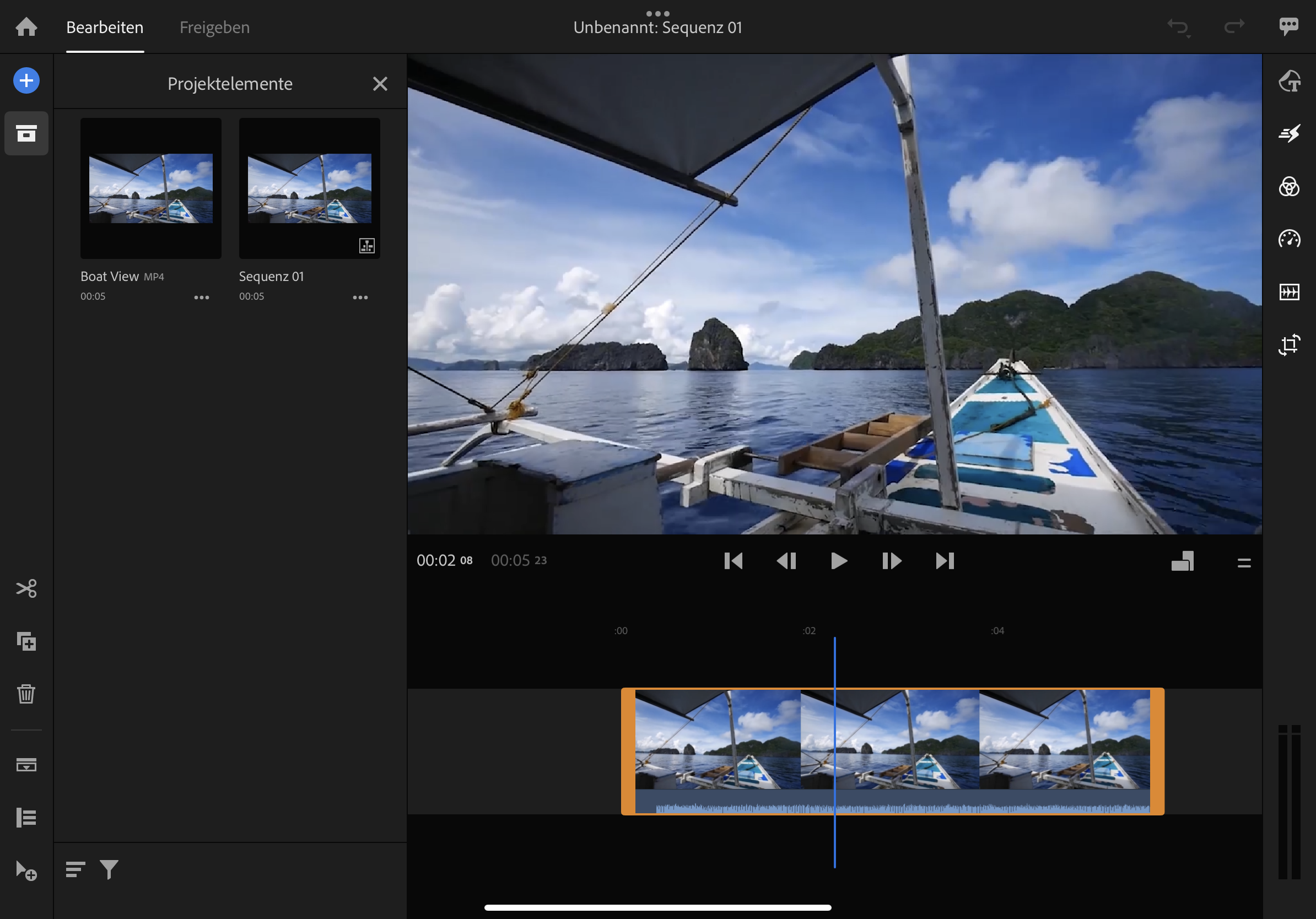Toggle the track expand view icon
Screen dimensions: 1316x919
coord(26,765)
